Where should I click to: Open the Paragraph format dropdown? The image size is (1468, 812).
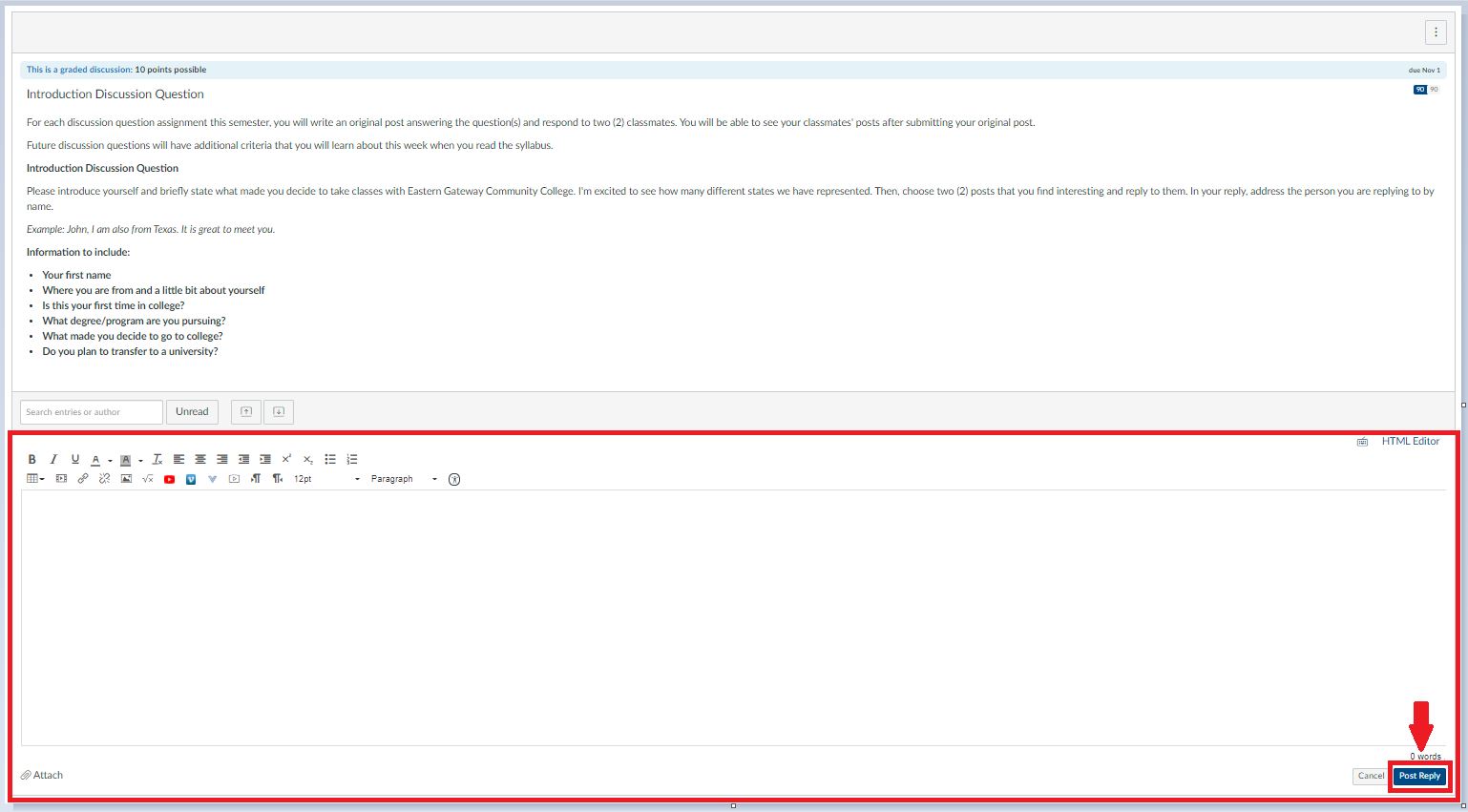pos(404,479)
